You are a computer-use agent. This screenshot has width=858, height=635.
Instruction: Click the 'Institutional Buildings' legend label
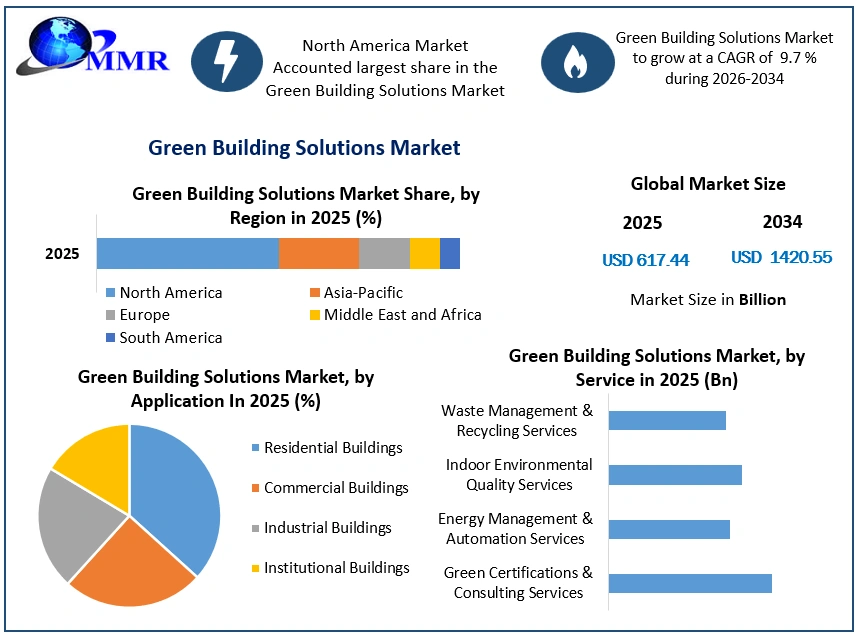click(x=337, y=568)
